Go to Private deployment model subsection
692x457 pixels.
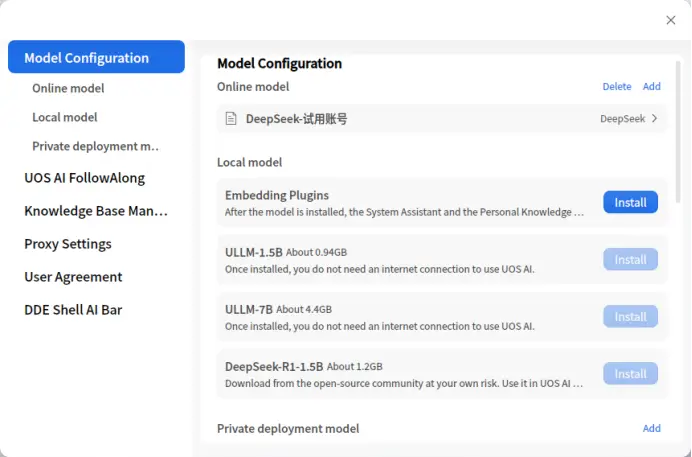click(95, 146)
